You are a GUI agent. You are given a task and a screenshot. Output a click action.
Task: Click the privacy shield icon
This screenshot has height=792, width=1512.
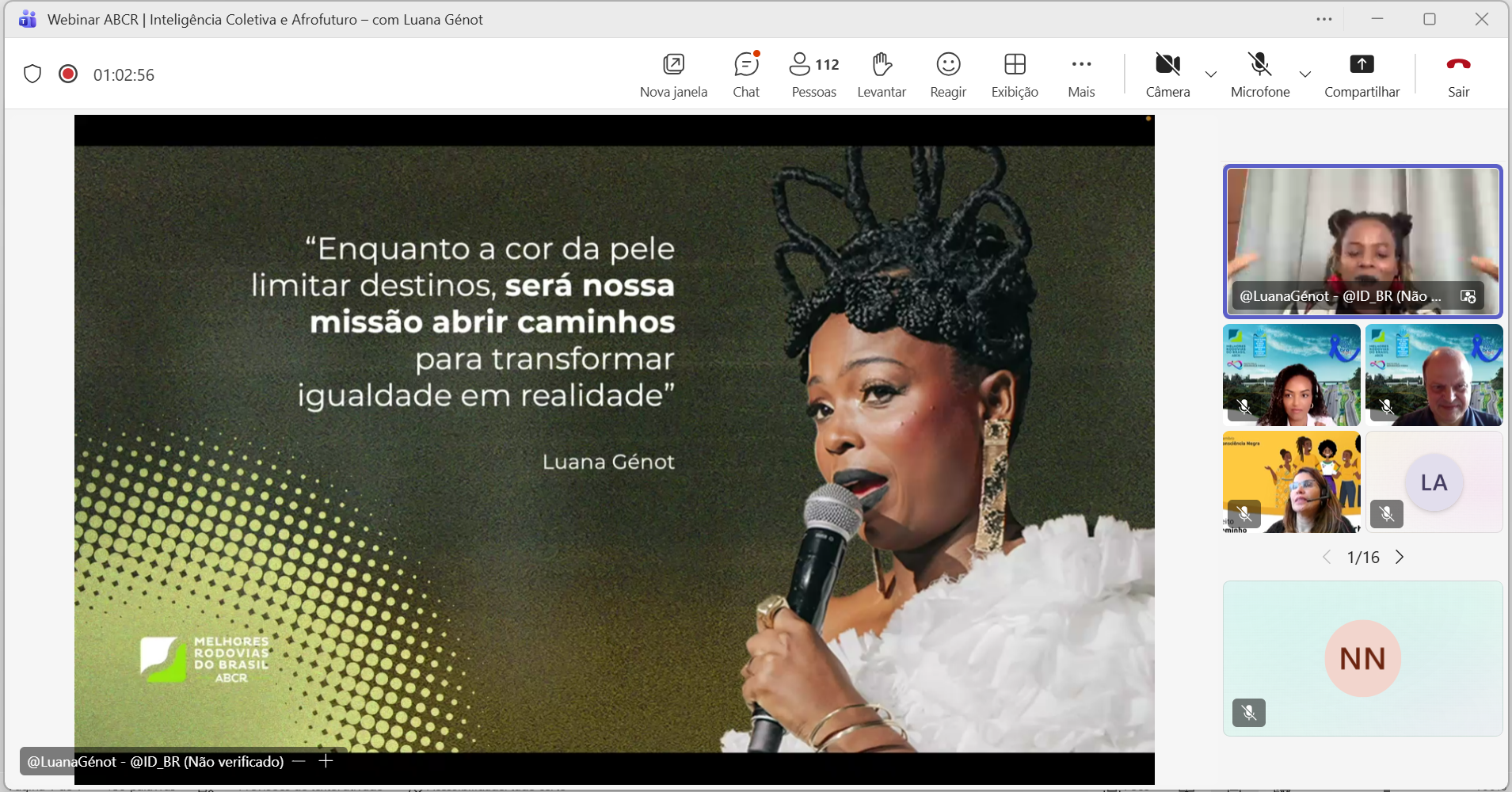32,74
